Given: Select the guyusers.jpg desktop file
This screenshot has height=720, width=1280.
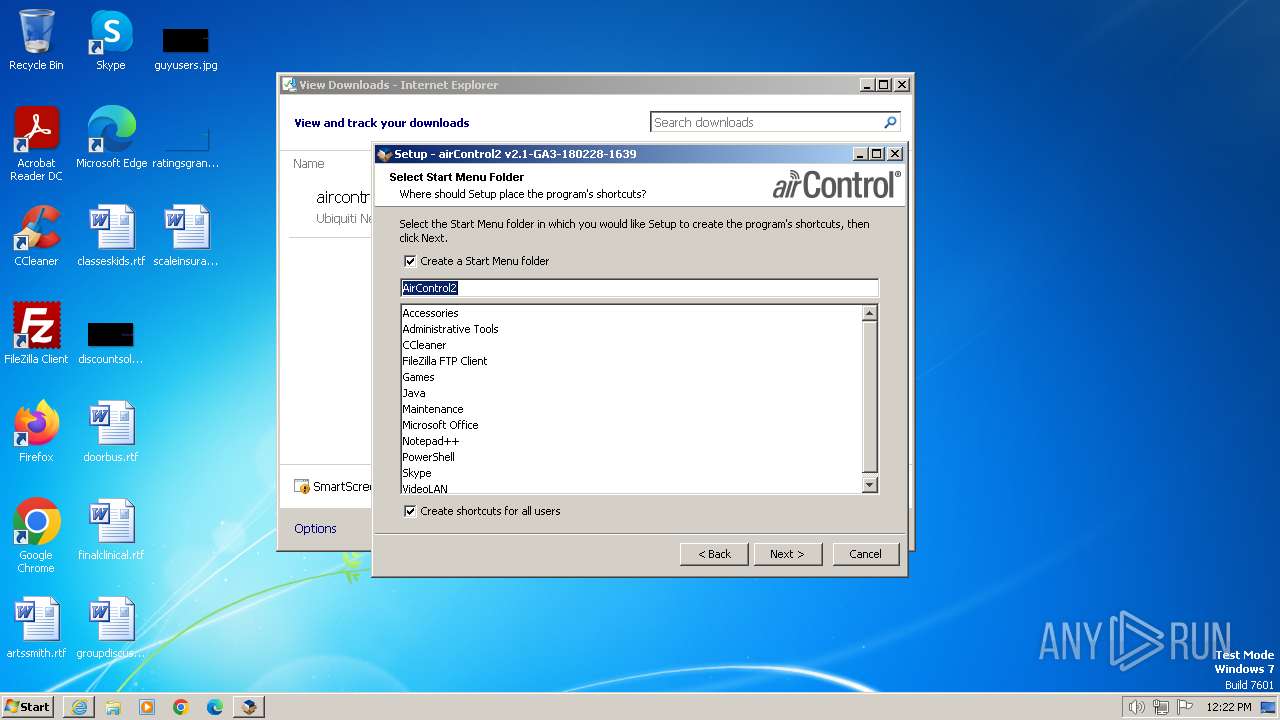Looking at the screenshot, I should (186, 48).
